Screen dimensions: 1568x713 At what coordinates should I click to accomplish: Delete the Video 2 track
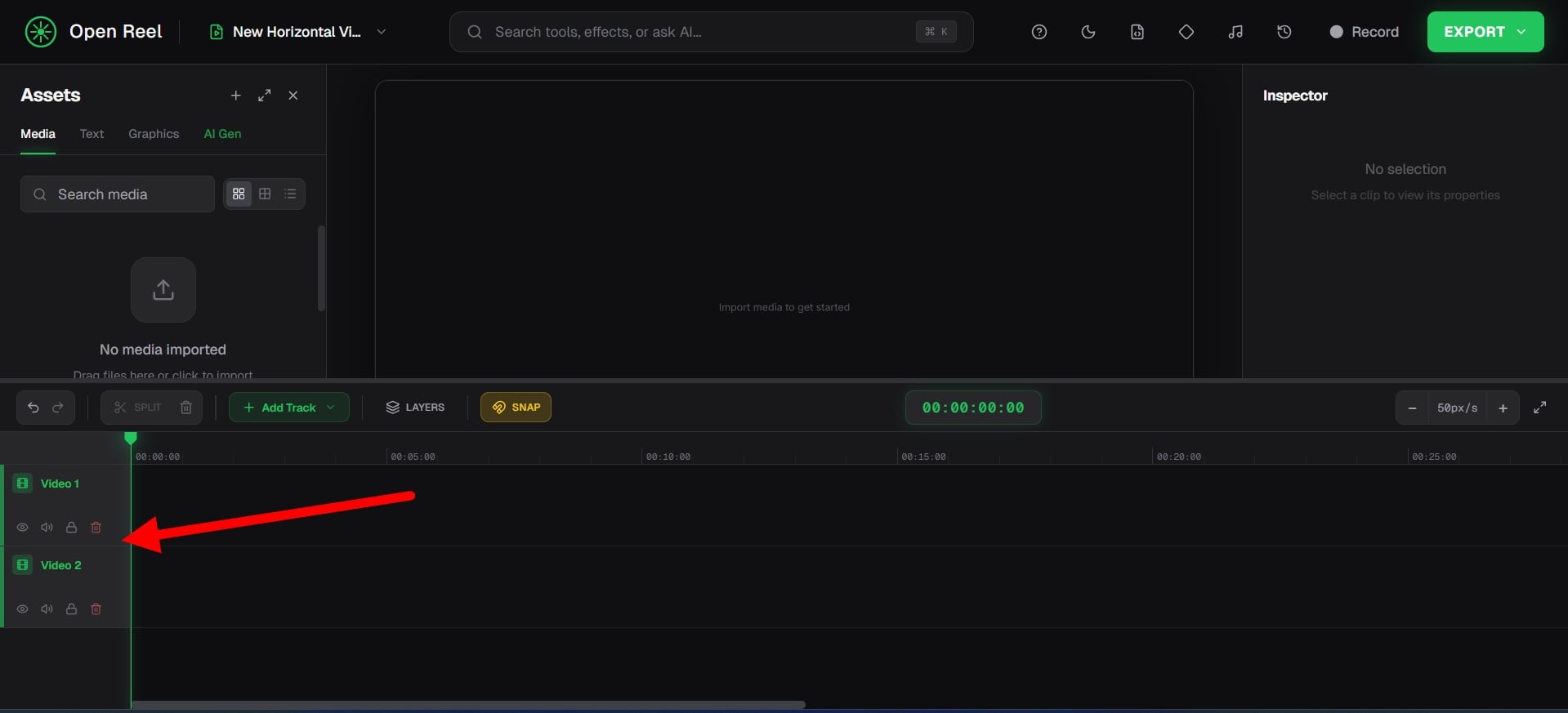[x=96, y=609]
